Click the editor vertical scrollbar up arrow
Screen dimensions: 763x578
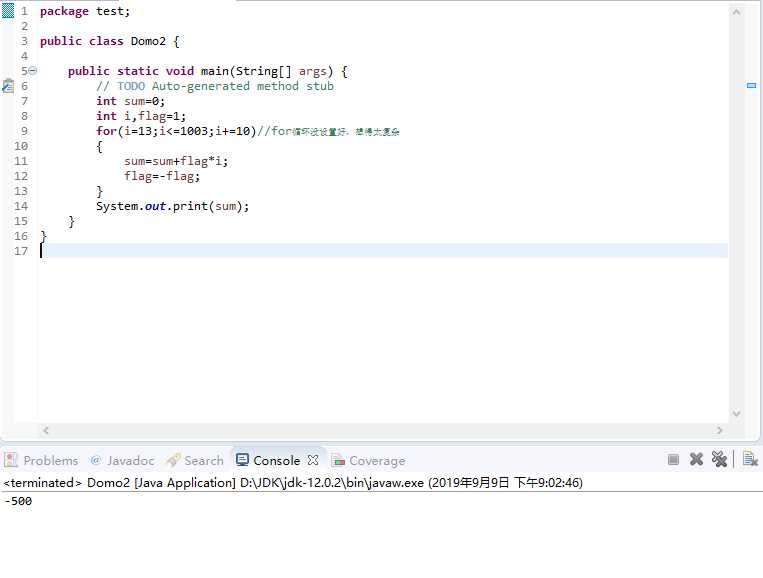pos(736,12)
